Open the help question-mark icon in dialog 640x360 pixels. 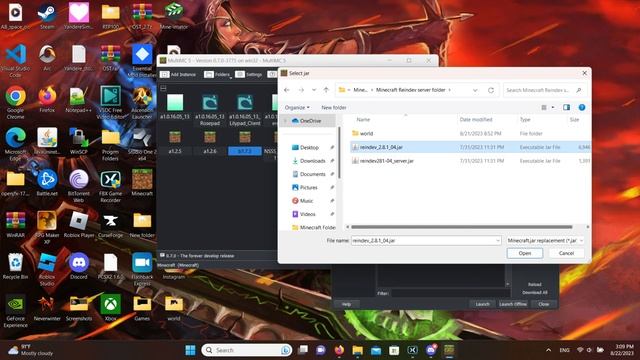point(582,107)
